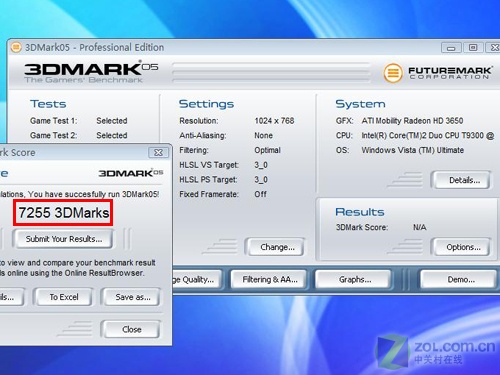500x375 pixels.
Task: Click the 3DMARK05 logo in score dialog
Action: tap(130, 173)
